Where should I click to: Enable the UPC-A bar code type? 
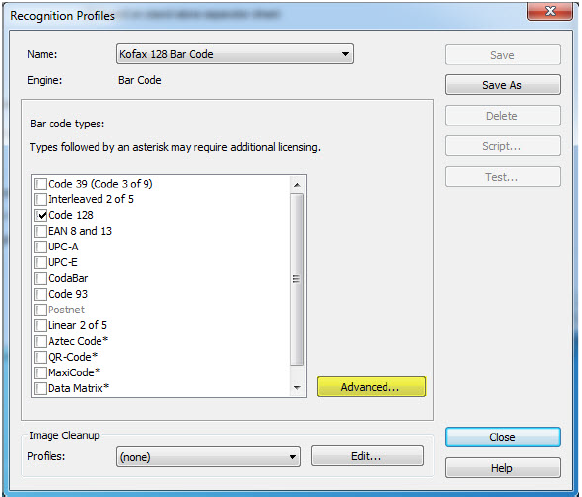pos(40,247)
